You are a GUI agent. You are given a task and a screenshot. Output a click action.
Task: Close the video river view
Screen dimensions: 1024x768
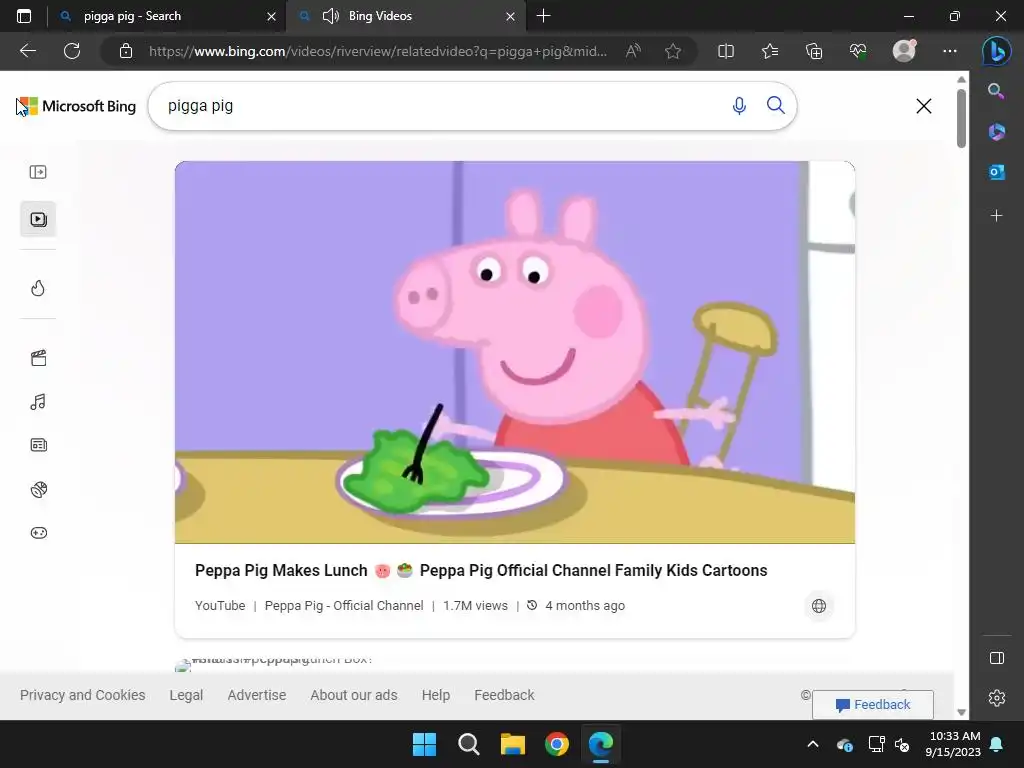(x=923, y=106)
